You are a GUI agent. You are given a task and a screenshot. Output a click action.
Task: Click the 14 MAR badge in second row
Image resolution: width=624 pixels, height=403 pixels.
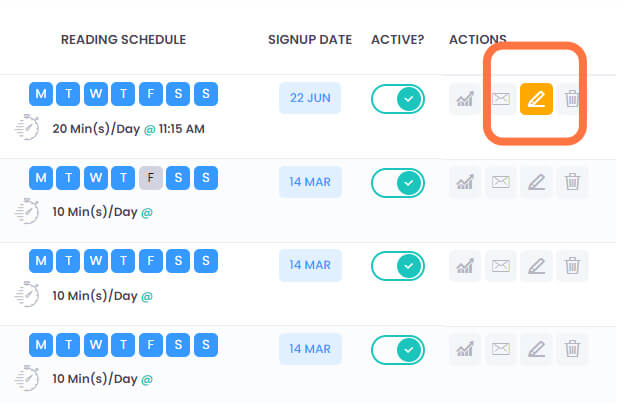pos(310,182)
